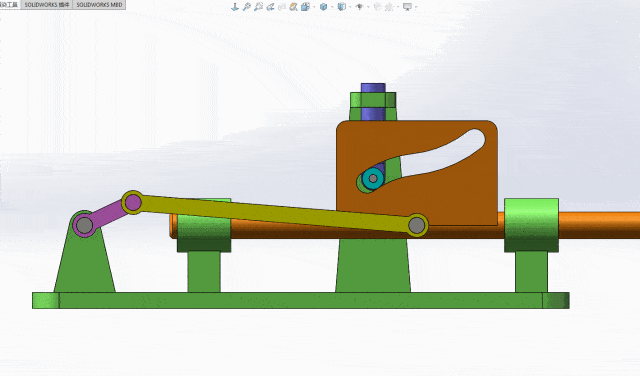Open the SOLIDWORKS add-ins tab

(x=47, y=4)
